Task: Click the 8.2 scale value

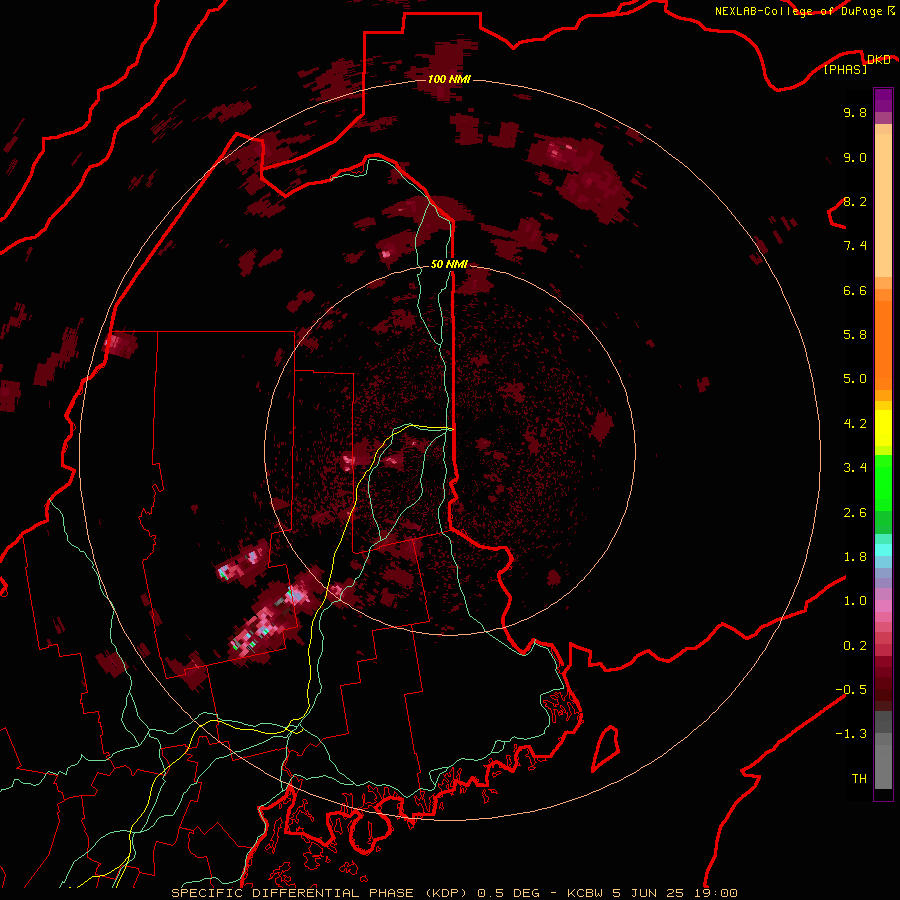Action: [855, 201]
